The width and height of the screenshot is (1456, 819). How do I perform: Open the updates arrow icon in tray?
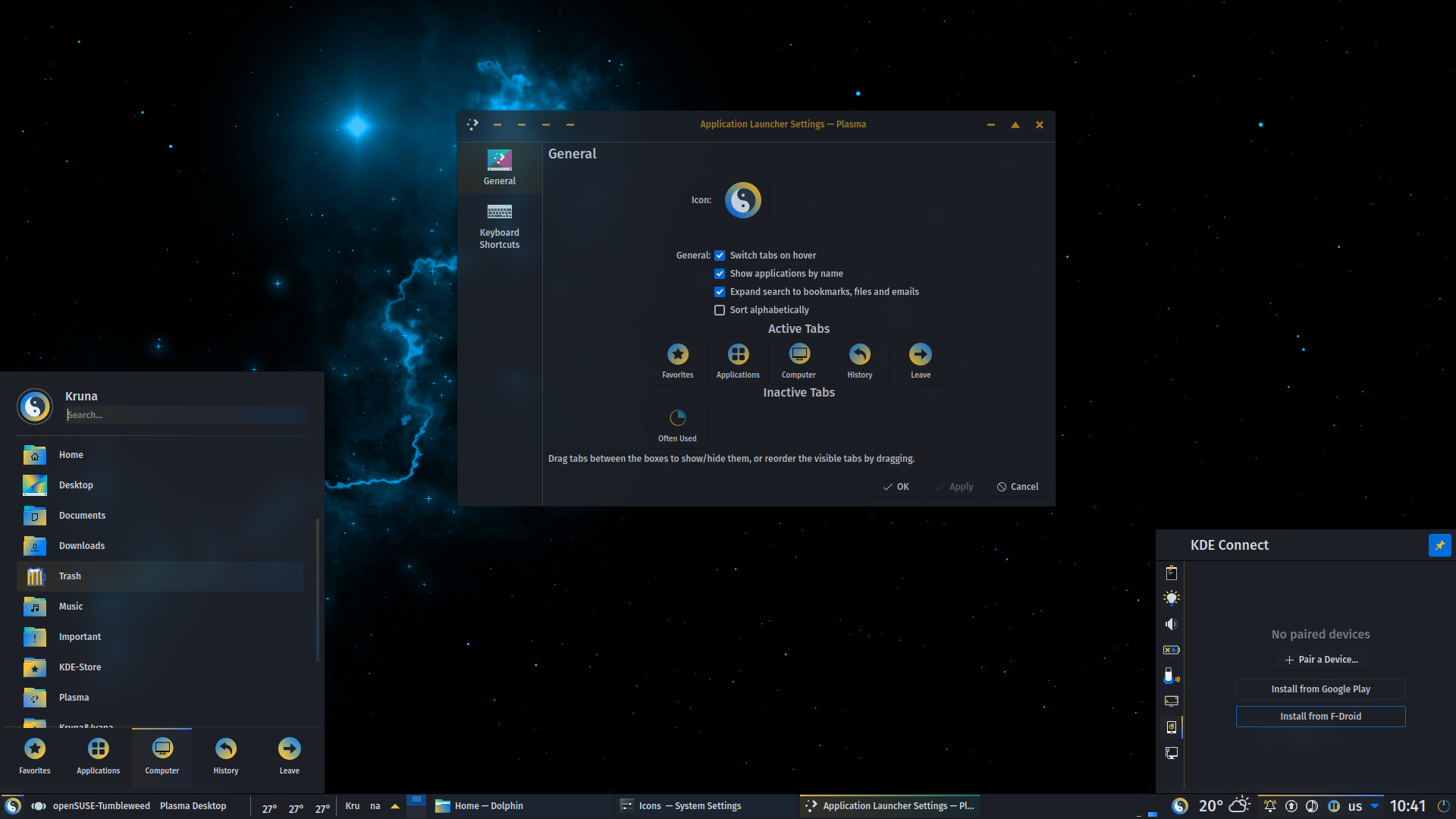tap(1291, 806)
